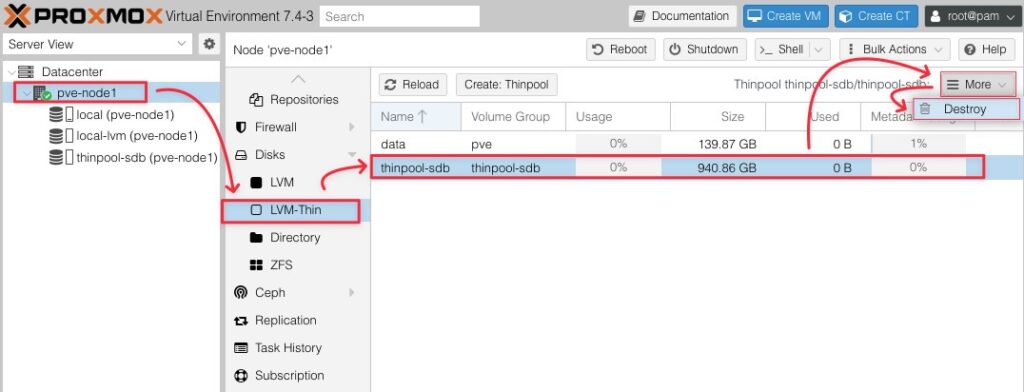Viewport: 1024px width, 392px height.
Task: Click the Create: Thinpool button
Action: (x=506, y=84)
